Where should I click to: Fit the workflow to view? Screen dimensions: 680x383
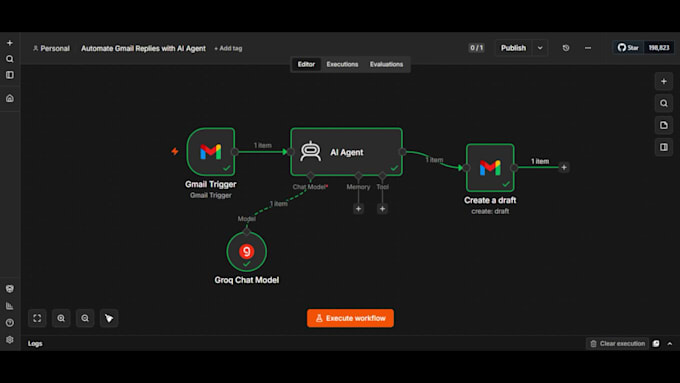tap(37, 318)
